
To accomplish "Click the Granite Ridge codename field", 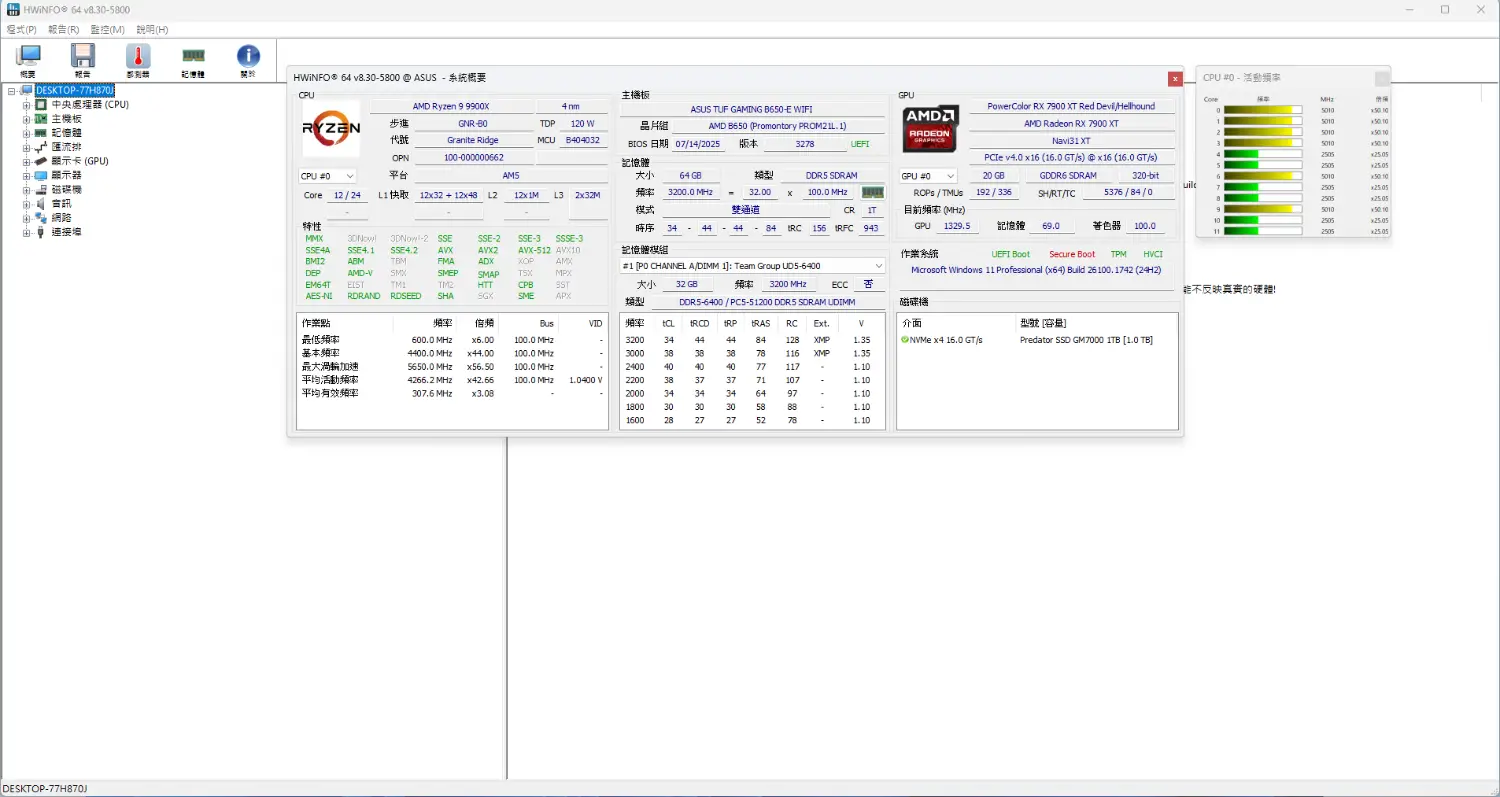I will point(472,141).
